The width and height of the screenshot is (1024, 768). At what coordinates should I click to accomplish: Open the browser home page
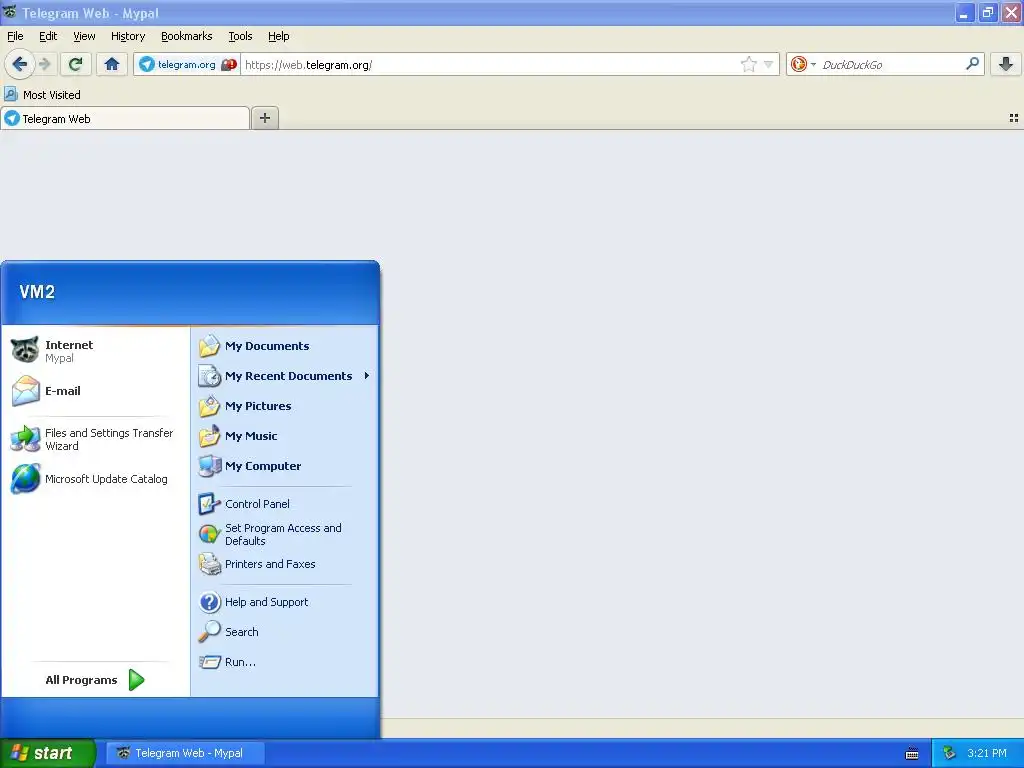tap(112, 64)
